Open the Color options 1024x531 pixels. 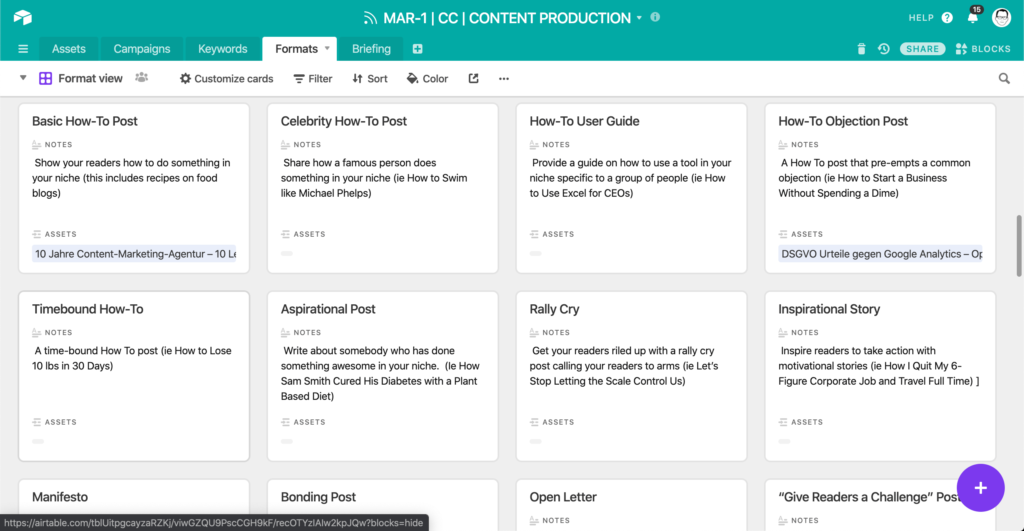click(427, 78)
